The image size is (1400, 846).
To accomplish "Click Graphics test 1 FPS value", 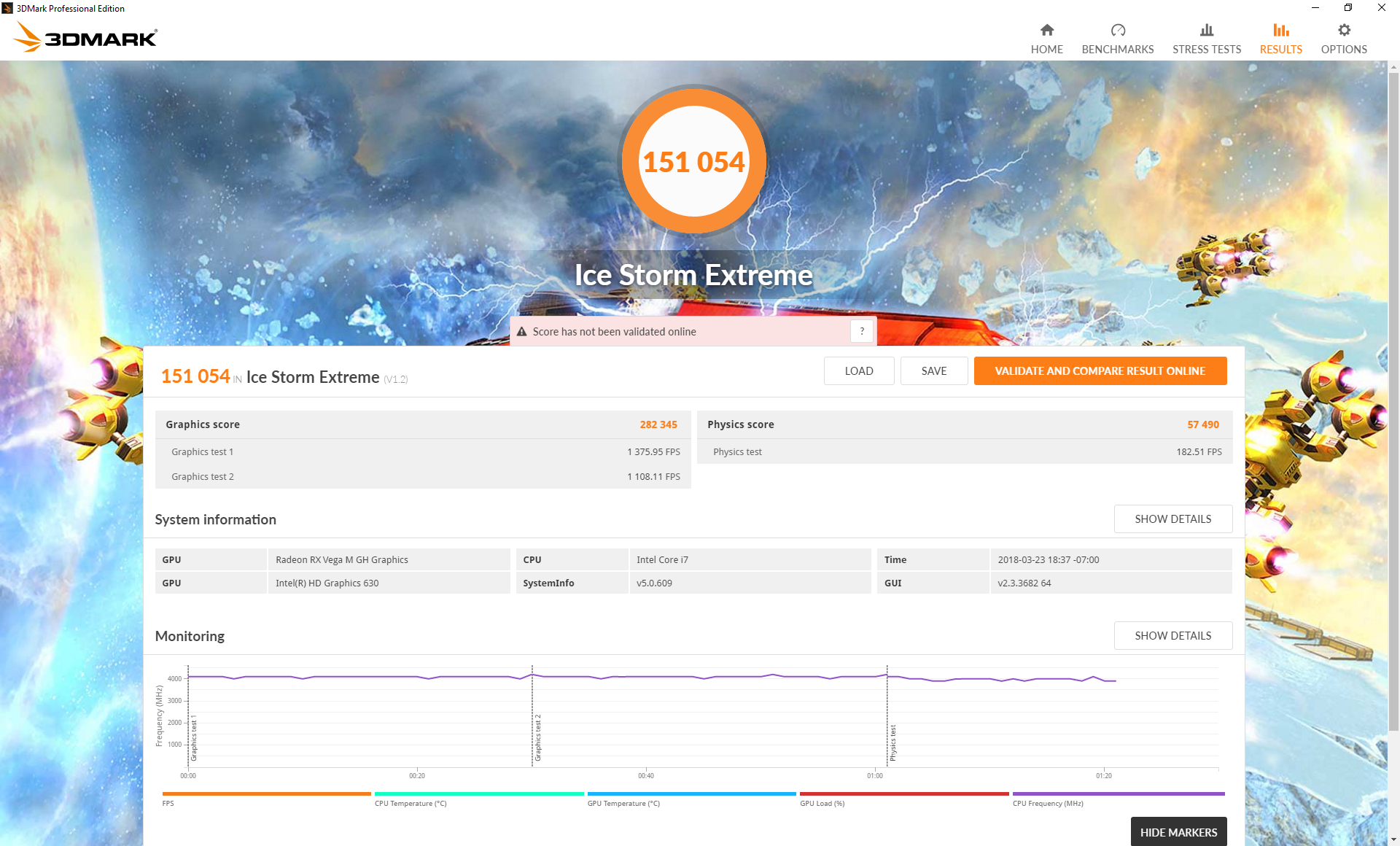I will 653,451.
